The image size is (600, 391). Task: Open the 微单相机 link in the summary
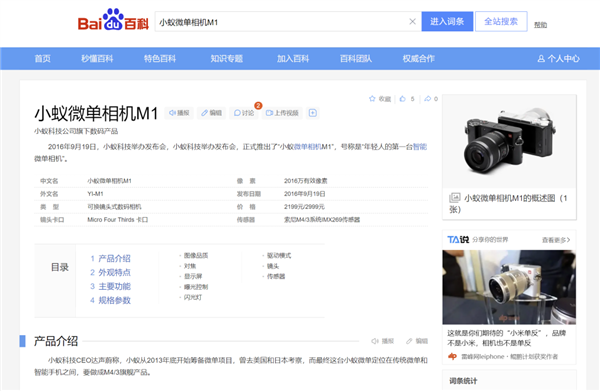point(307,147)
